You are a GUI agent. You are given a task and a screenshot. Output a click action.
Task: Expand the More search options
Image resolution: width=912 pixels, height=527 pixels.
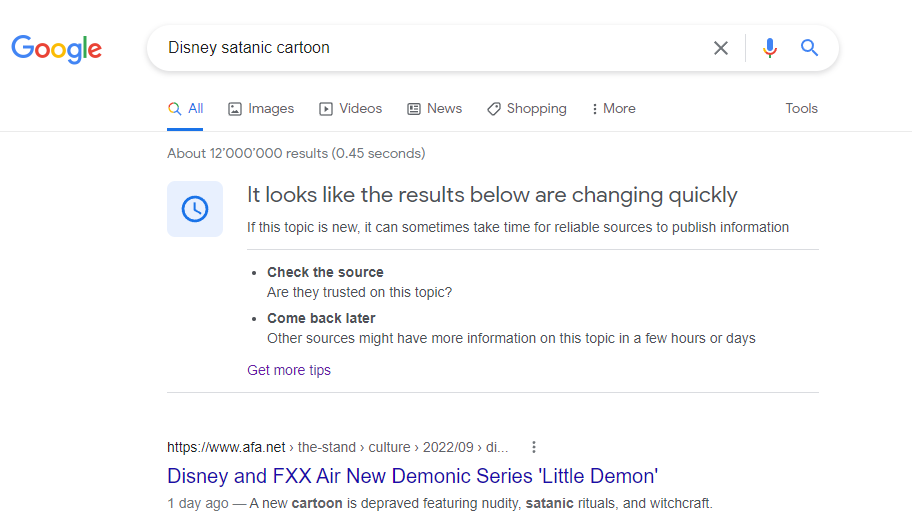(614, 109)
